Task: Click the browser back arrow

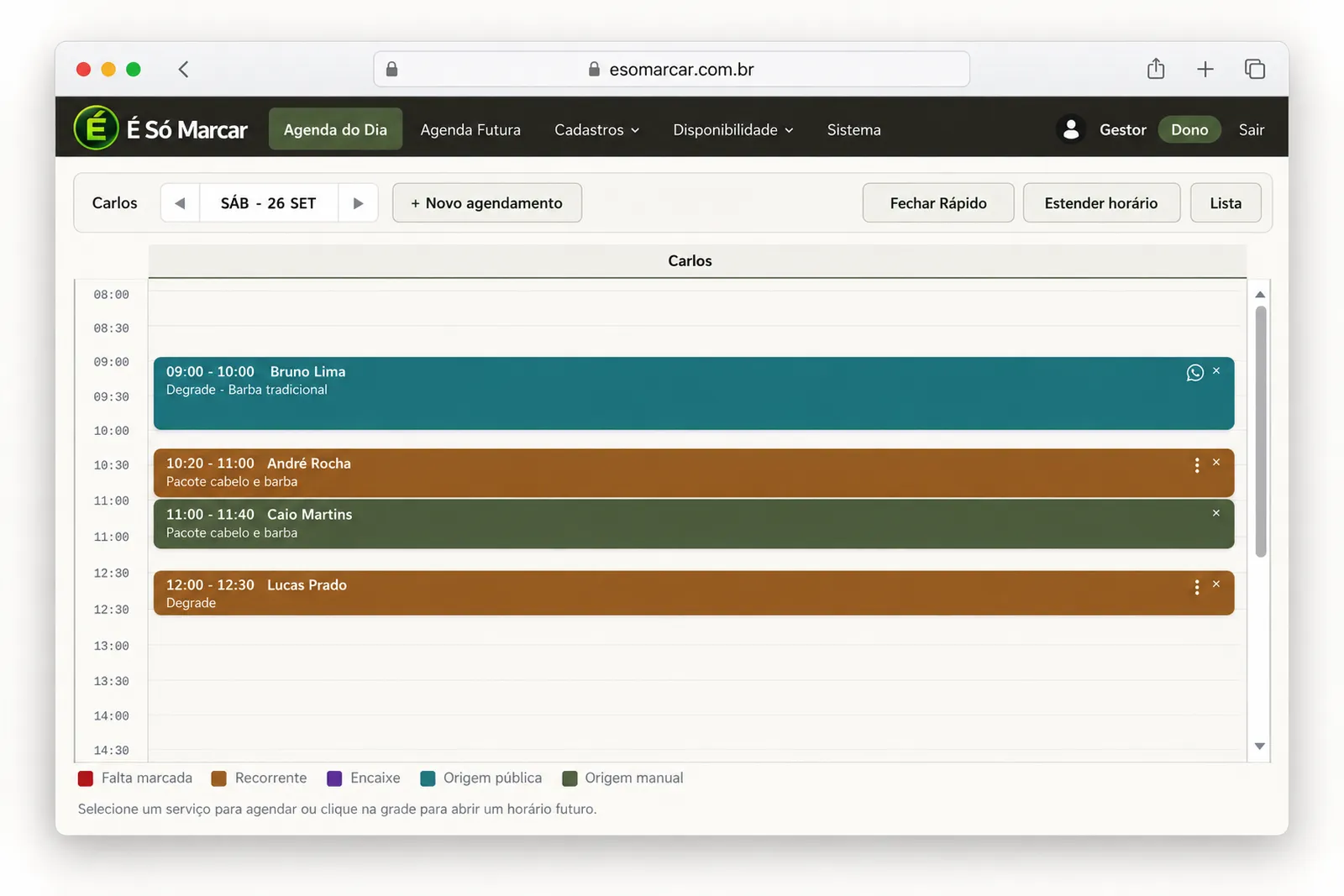Action: click(x=183, y=69)
